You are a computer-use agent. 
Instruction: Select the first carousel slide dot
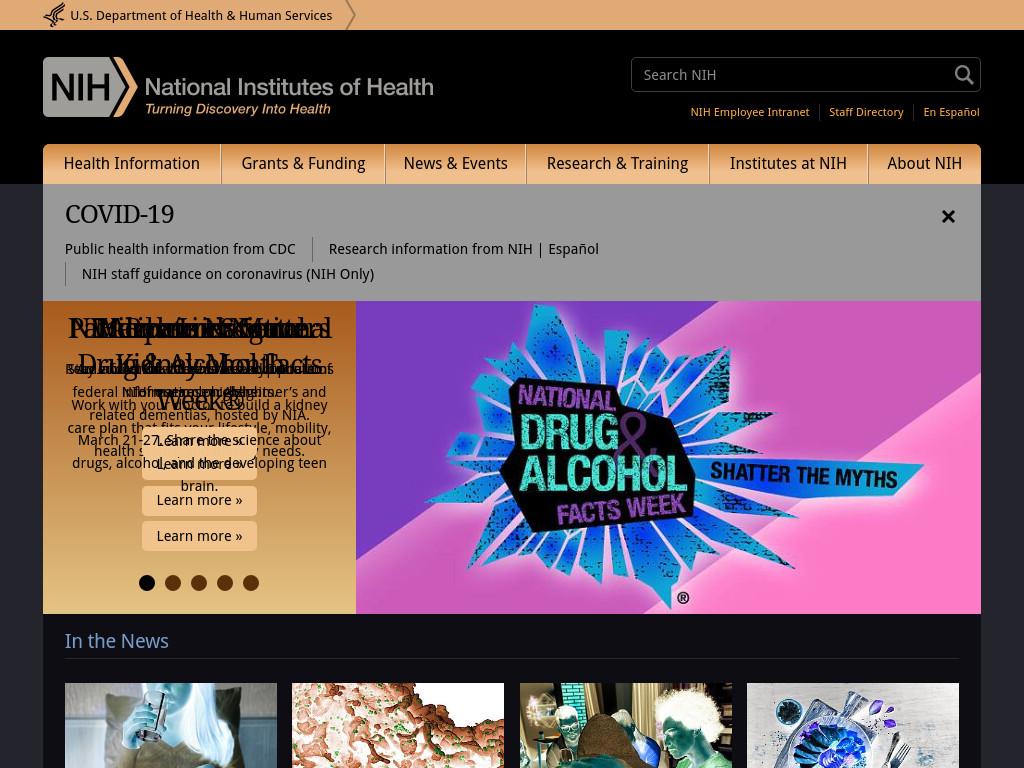pos(147,583)
